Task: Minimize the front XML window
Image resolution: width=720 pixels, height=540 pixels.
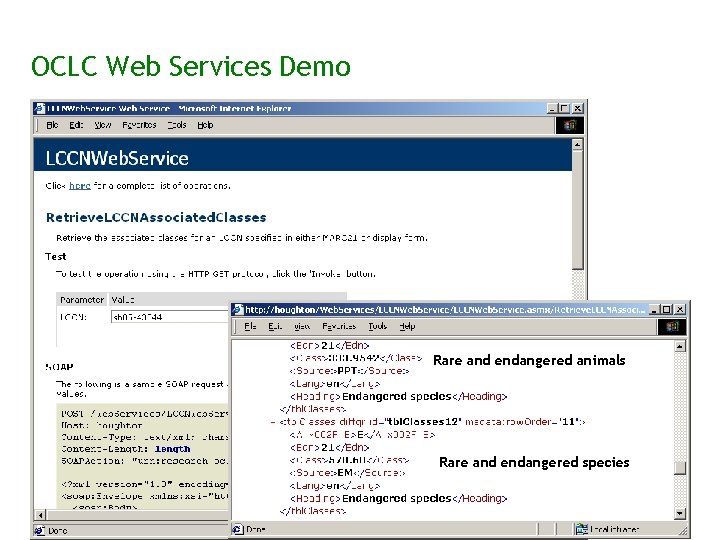Action: click(655, 309)
